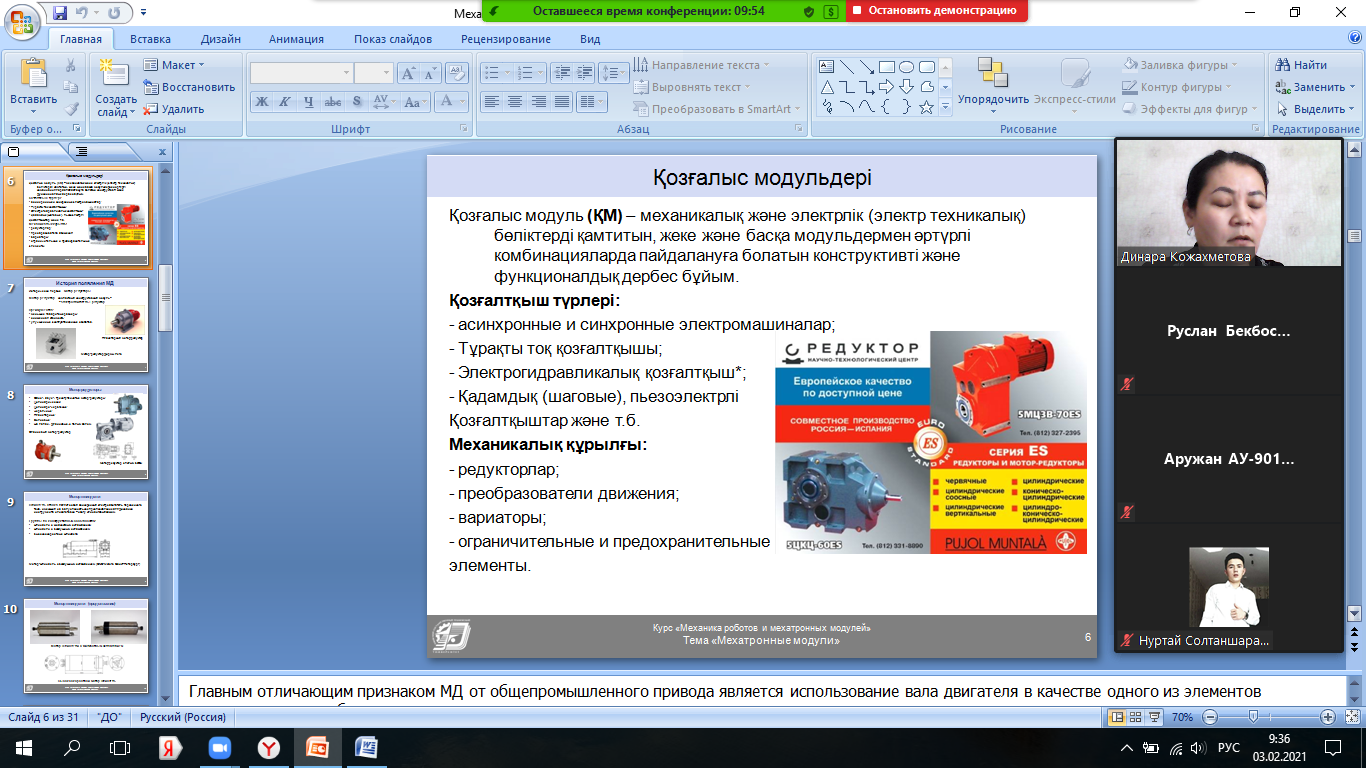Pick the rectangle shape in the gallery
The width and height of the screenshot is (1366, 768).
886,67
